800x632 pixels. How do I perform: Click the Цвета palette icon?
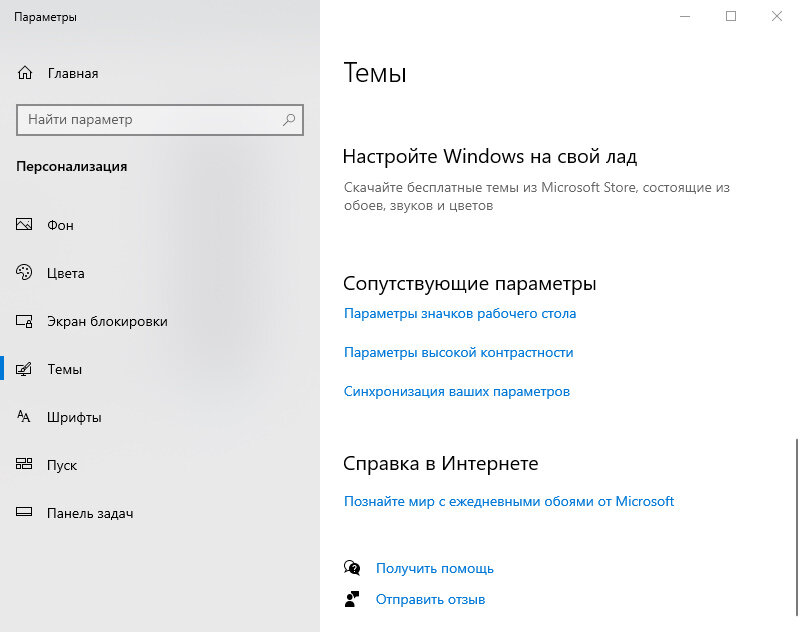point(24,272)
